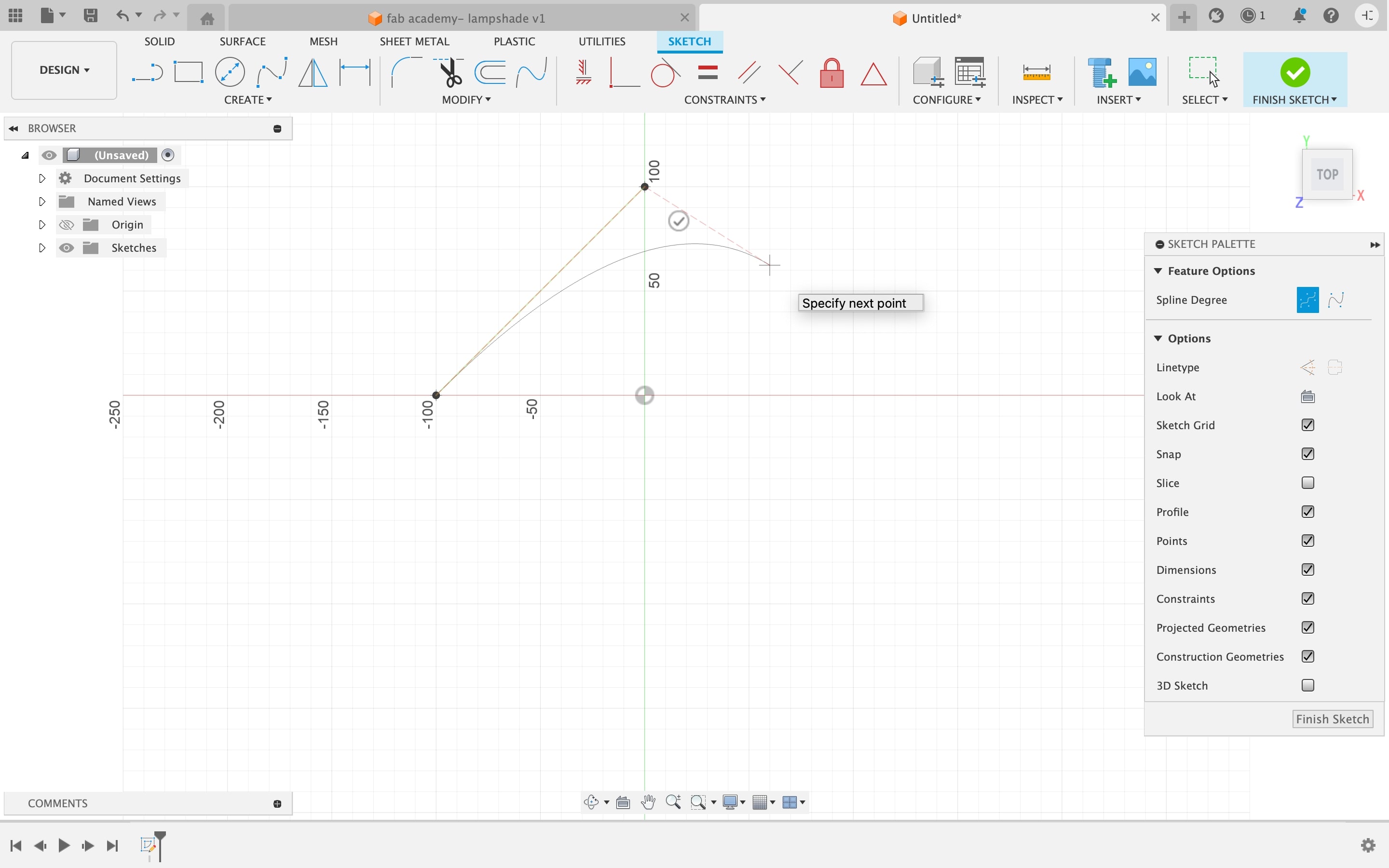Apply the Horizontal/Vertical constraint
1389x868 pixels.
coord(583,72)
